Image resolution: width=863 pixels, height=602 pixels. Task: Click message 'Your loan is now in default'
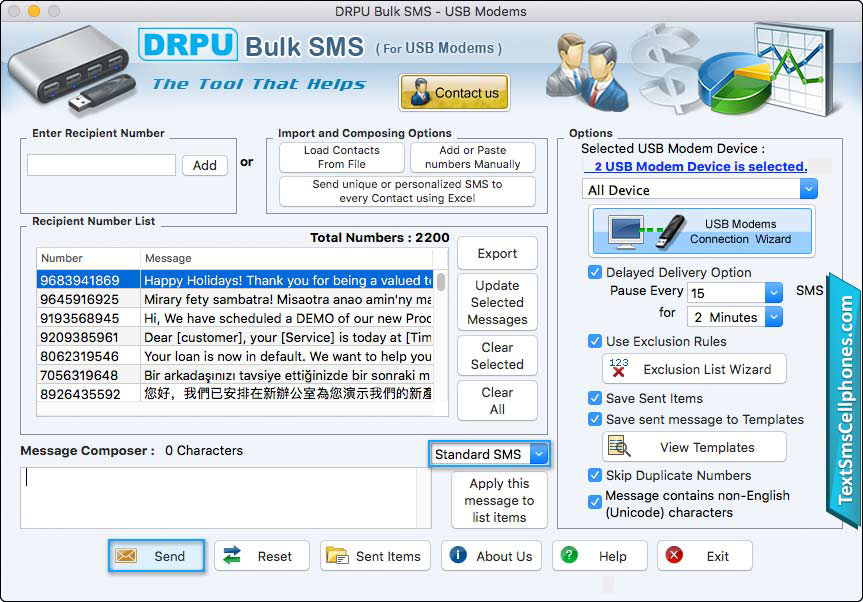point(287,356)
